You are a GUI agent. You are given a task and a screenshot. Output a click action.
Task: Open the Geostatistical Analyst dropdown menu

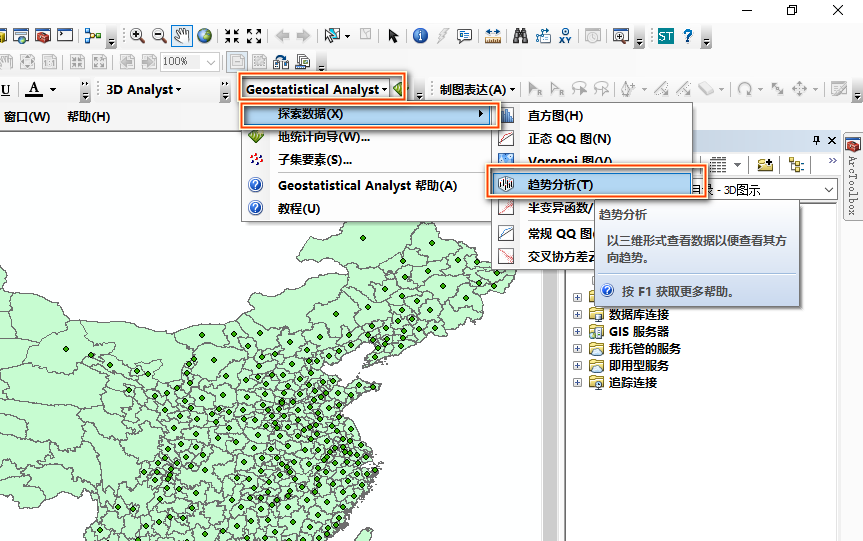(316, 89)
